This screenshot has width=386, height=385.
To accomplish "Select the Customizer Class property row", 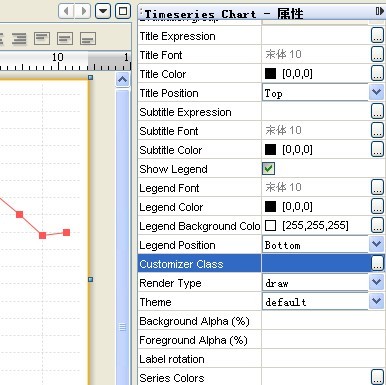I will 261,263.
